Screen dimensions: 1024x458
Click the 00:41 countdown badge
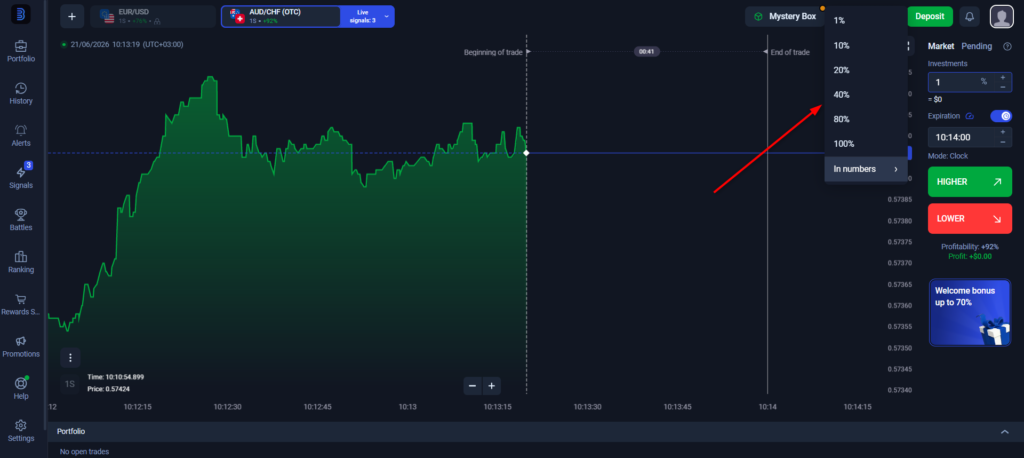coord(647,52)
